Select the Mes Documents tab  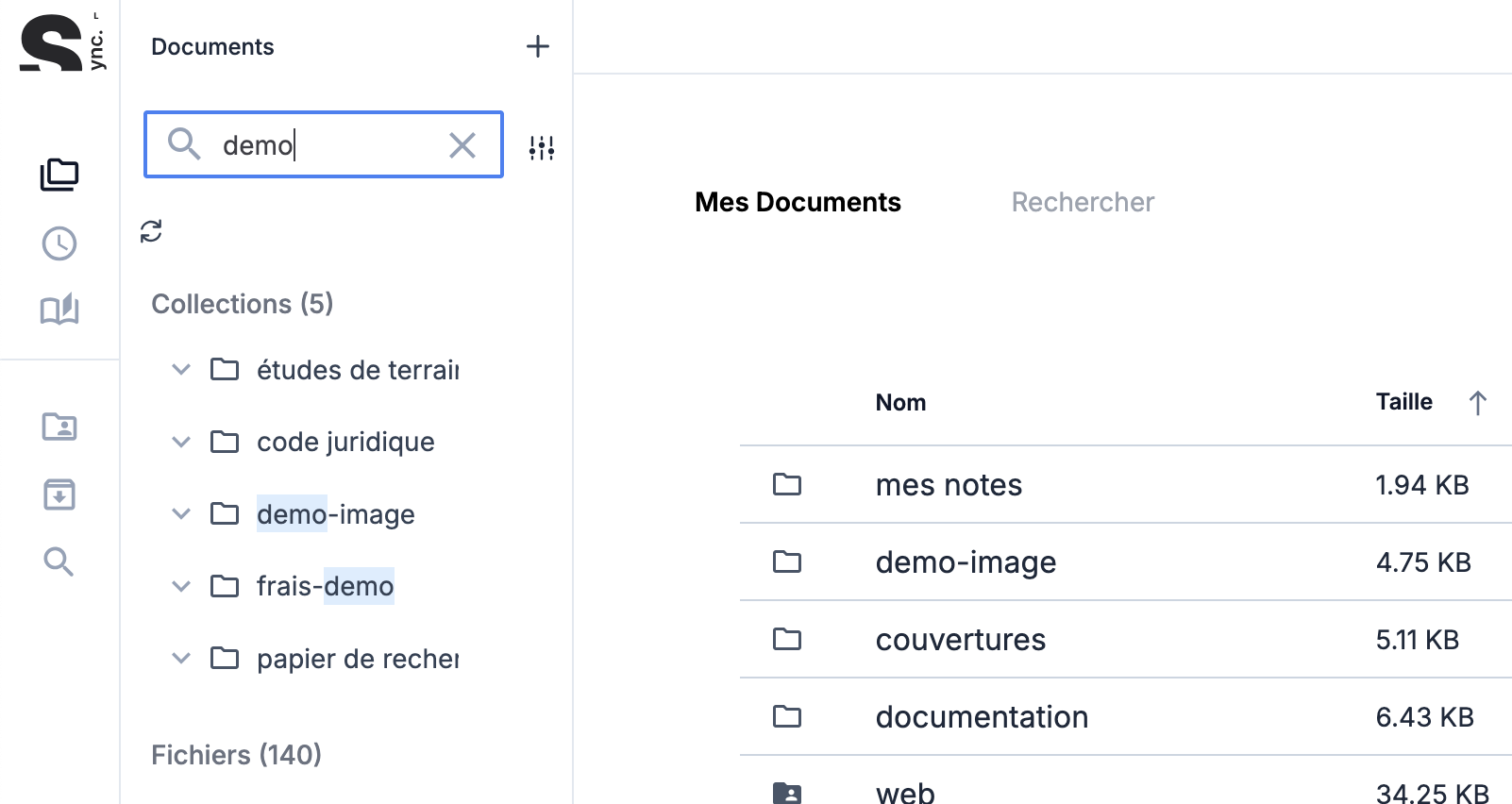click(x=798, y=202)
